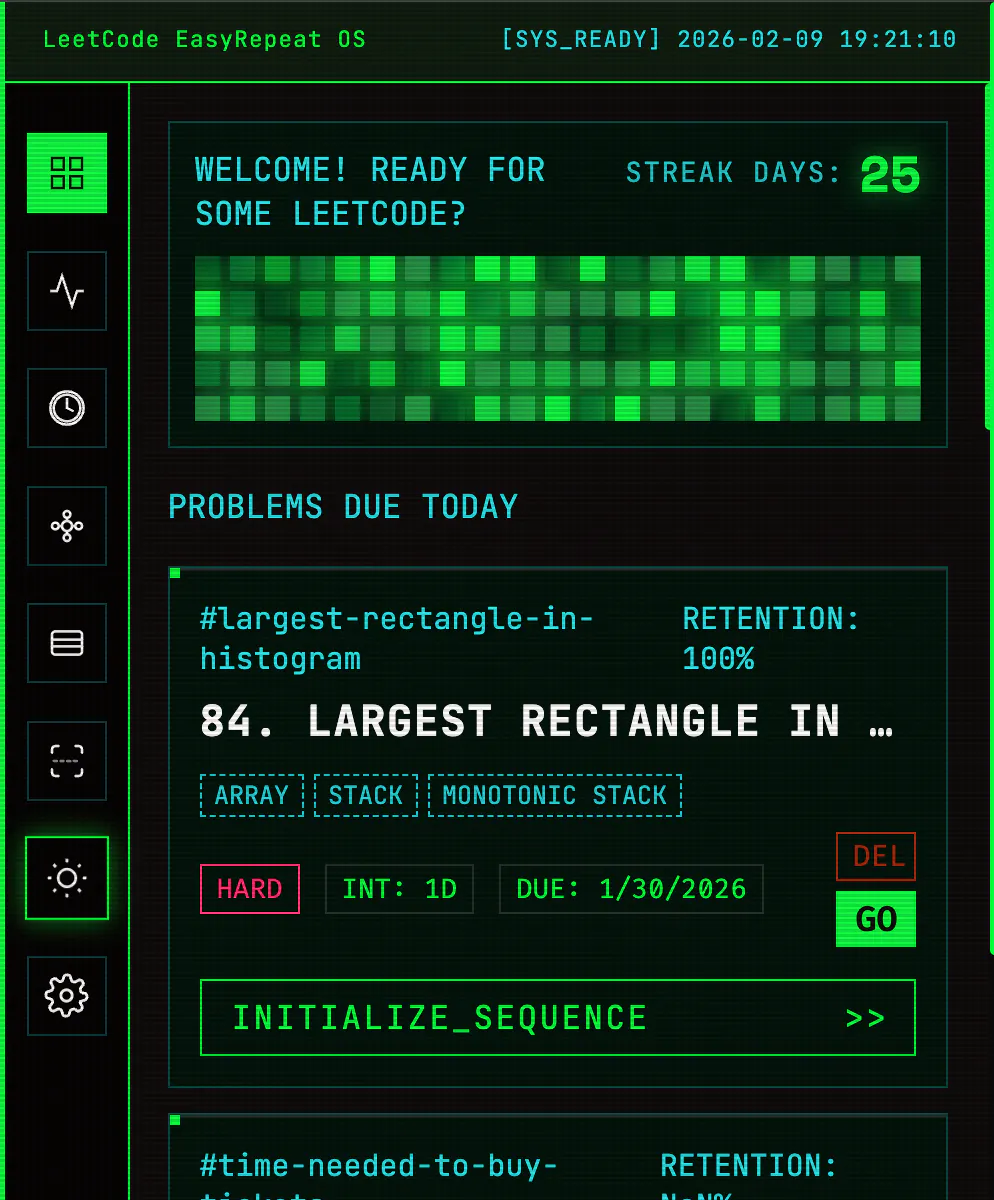994x1200 pixels.
Task: Open the settings gear icon in sidebar
Action: tap(67, 996)
